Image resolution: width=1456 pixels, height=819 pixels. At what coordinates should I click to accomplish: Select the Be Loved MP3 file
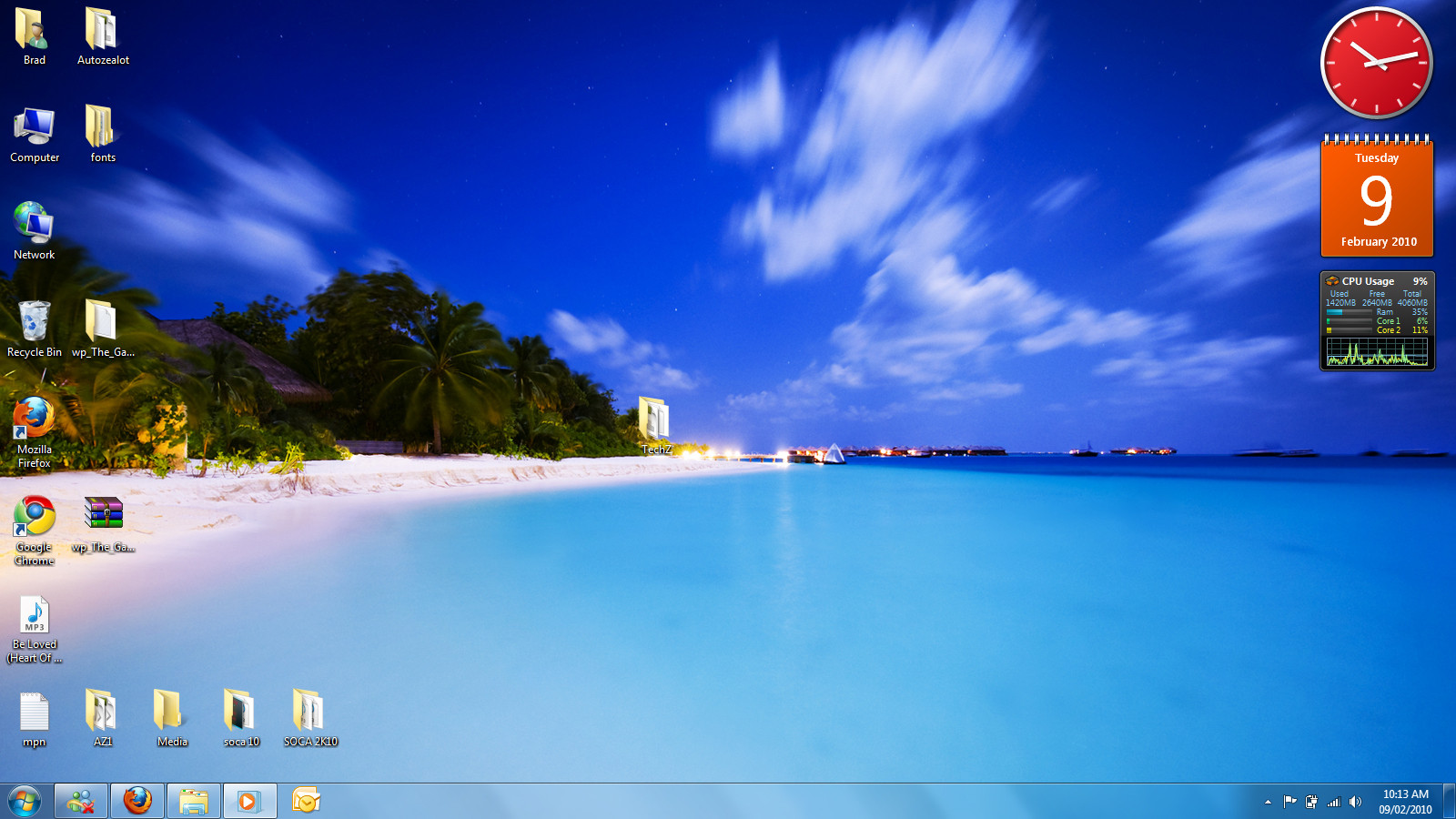35,619
